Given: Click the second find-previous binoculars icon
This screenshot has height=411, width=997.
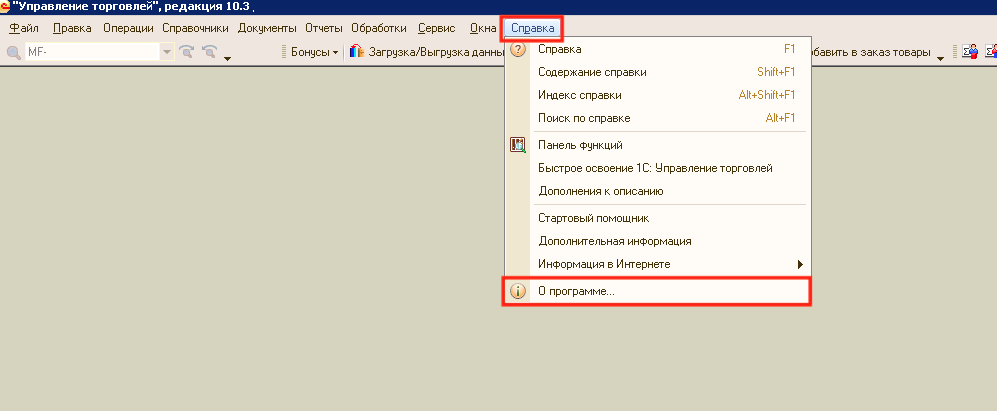Looking at the screenshot, I should point(209,52).
